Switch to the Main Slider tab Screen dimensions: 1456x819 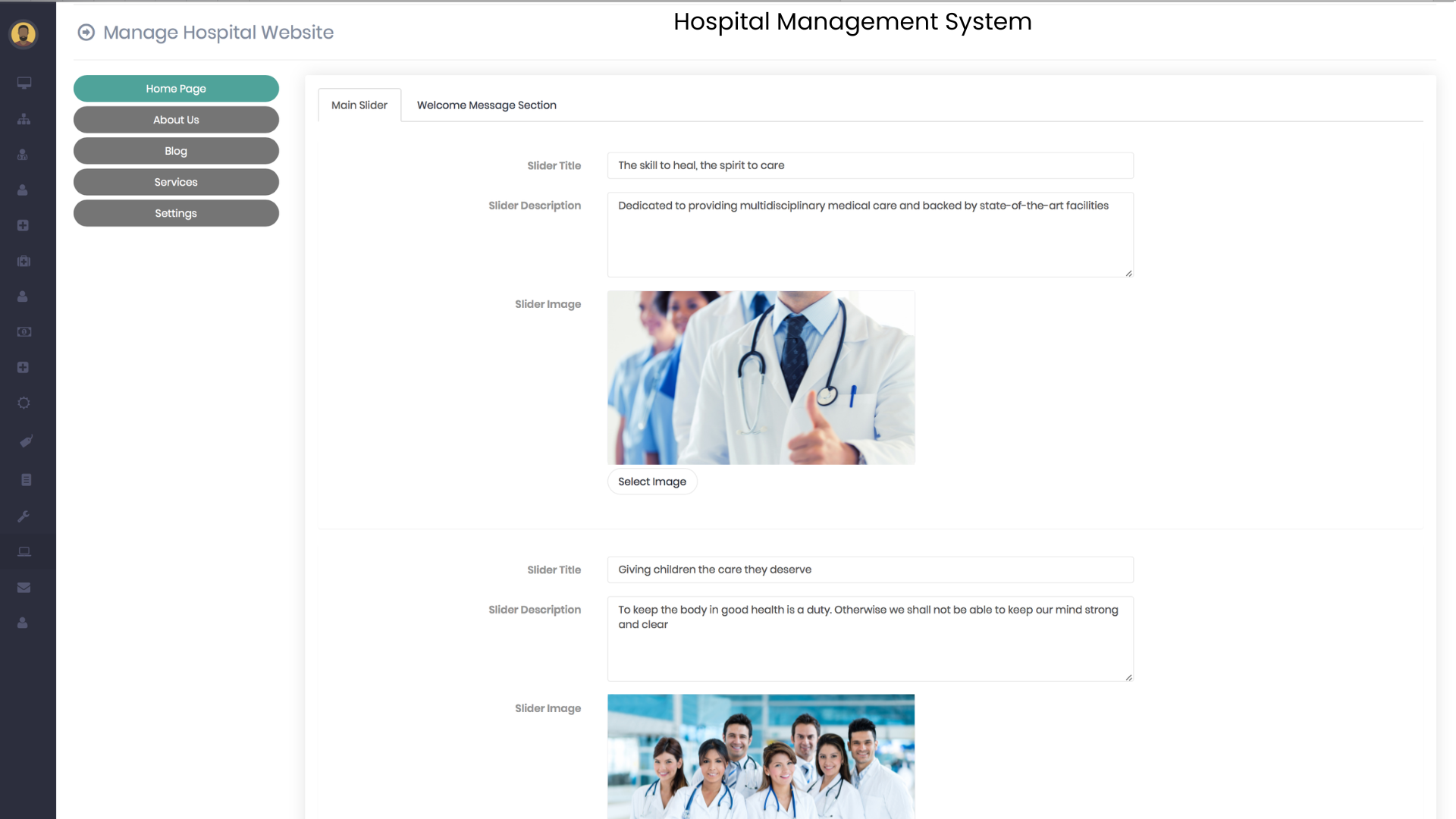359,105
